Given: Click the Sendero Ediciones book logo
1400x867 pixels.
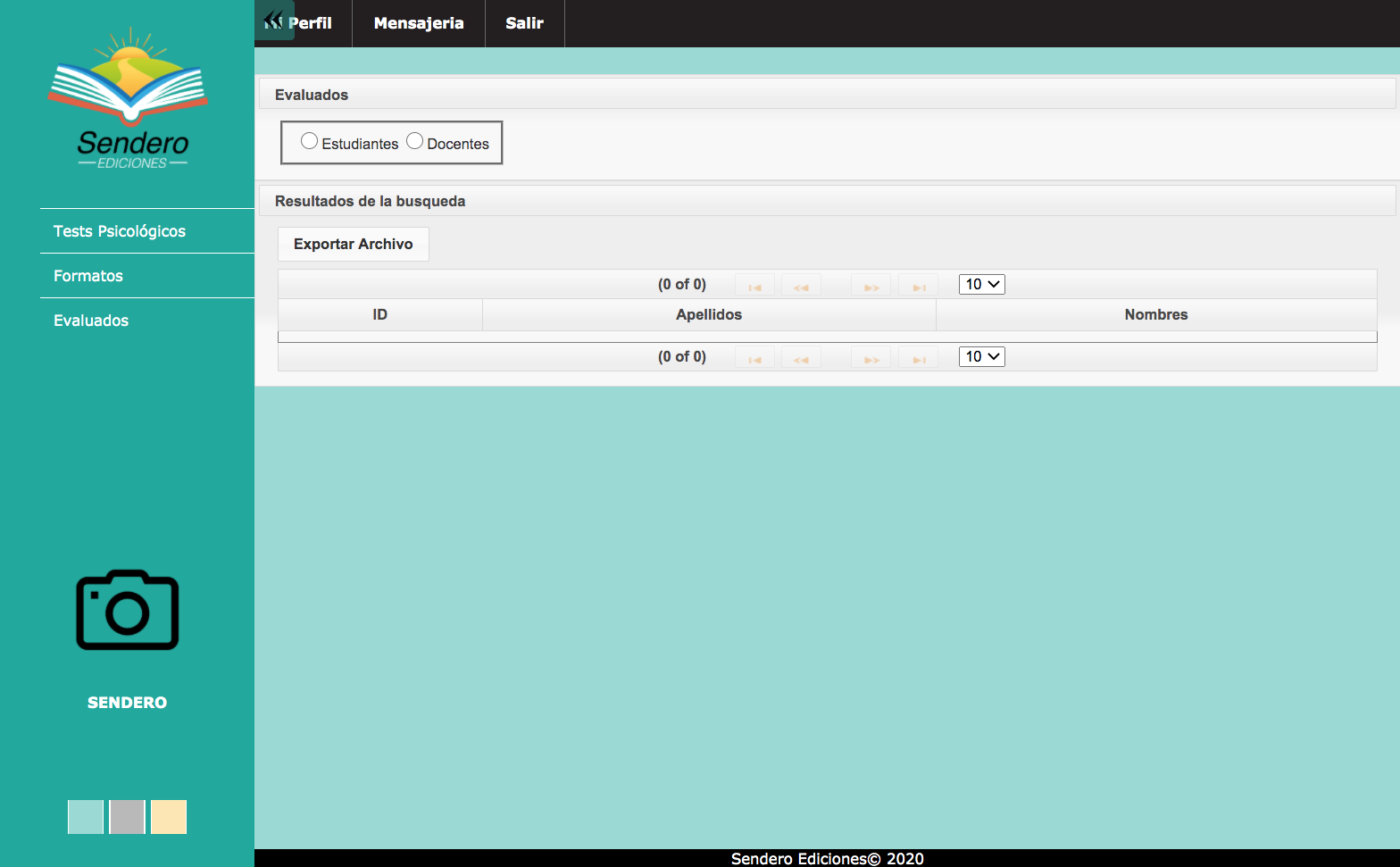Looking at the screenshot, I should pos(129,96).
